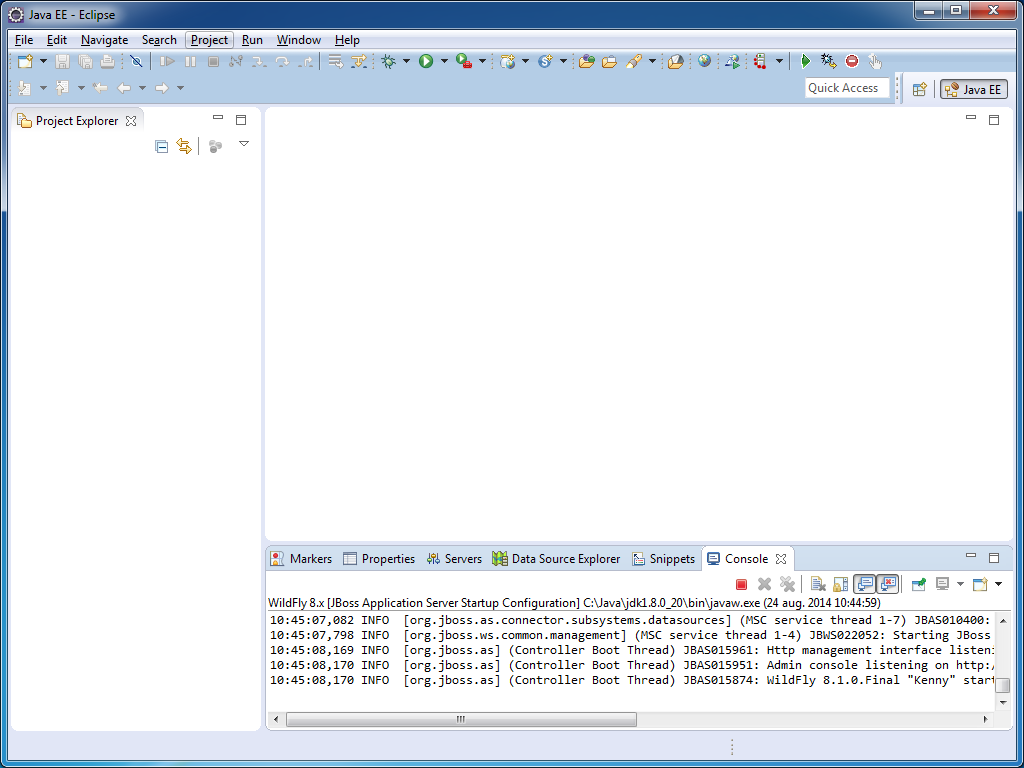Open the File menu
1024x768 pixels.
24,40
